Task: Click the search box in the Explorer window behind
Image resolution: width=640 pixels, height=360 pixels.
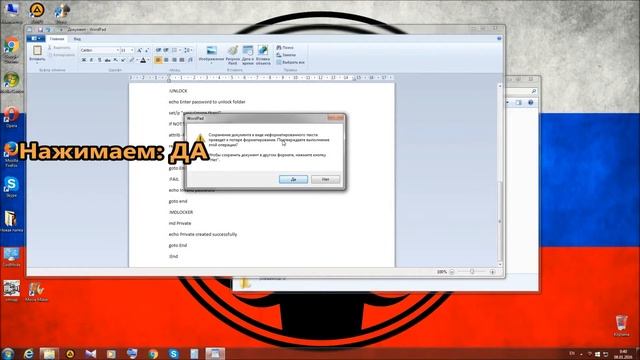Action: tap(522, 91)
